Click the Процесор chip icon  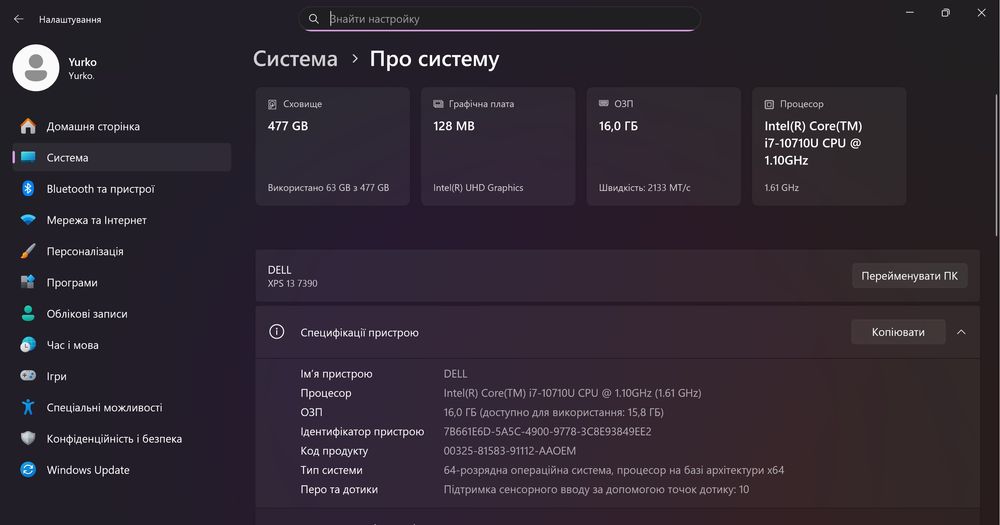(769, 104)
